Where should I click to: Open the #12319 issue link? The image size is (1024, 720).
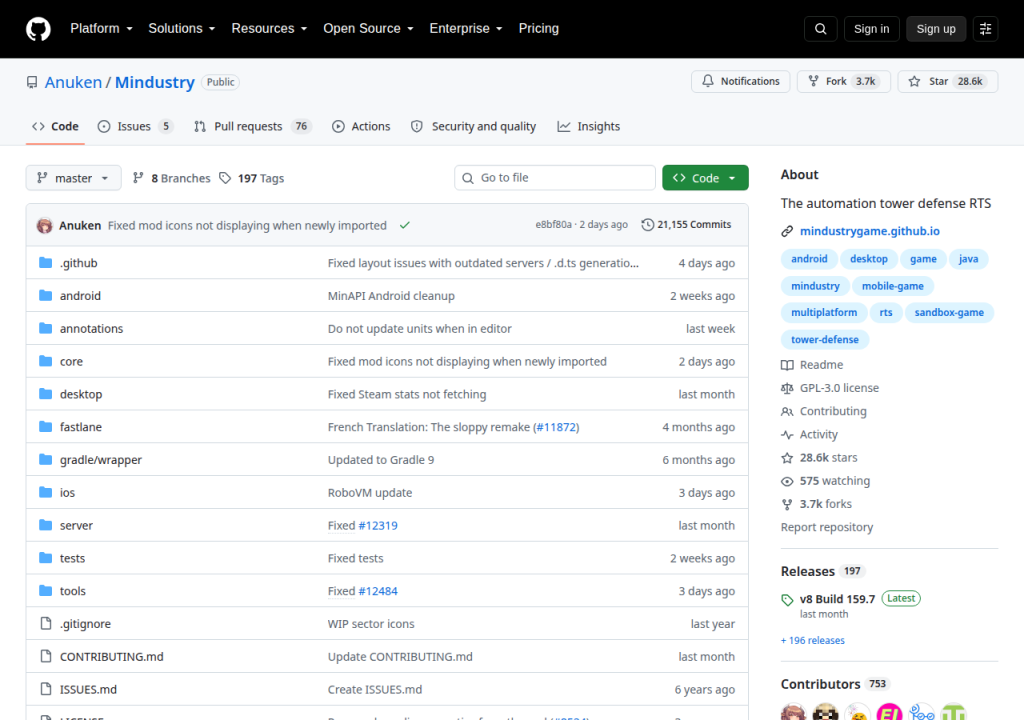coord(378,525)
